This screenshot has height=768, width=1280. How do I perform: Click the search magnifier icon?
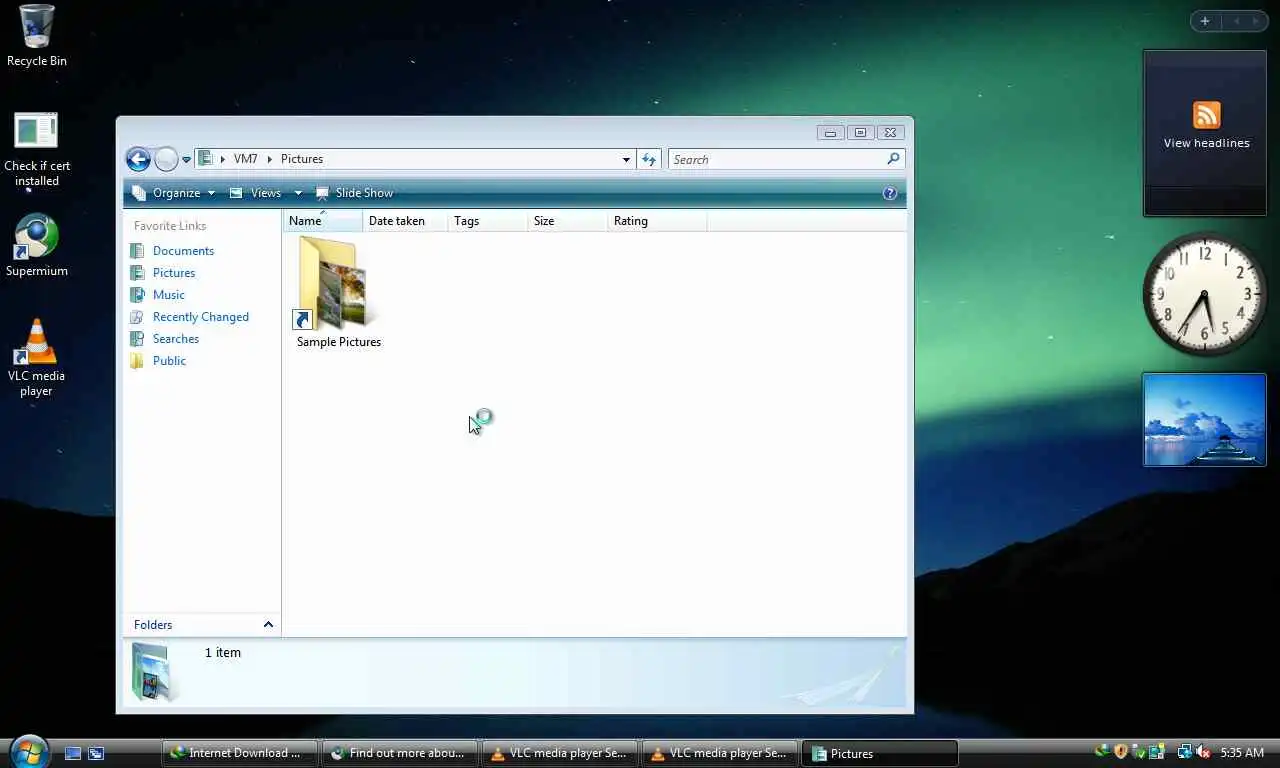point(894,158)
